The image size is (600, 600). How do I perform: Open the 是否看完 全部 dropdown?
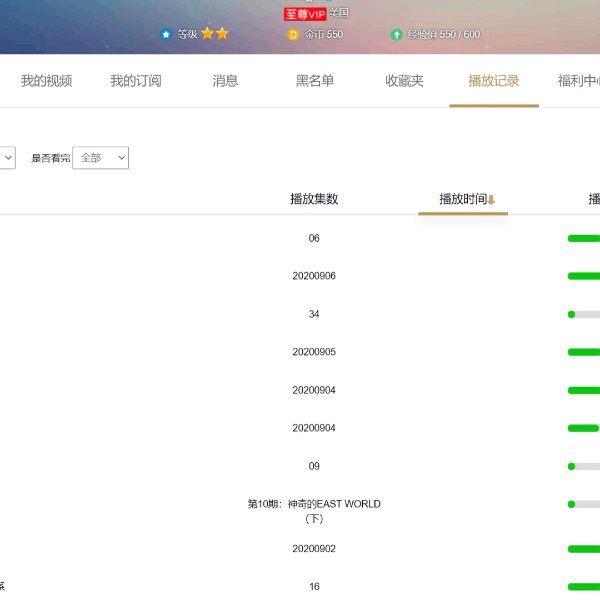click(101, 158)
